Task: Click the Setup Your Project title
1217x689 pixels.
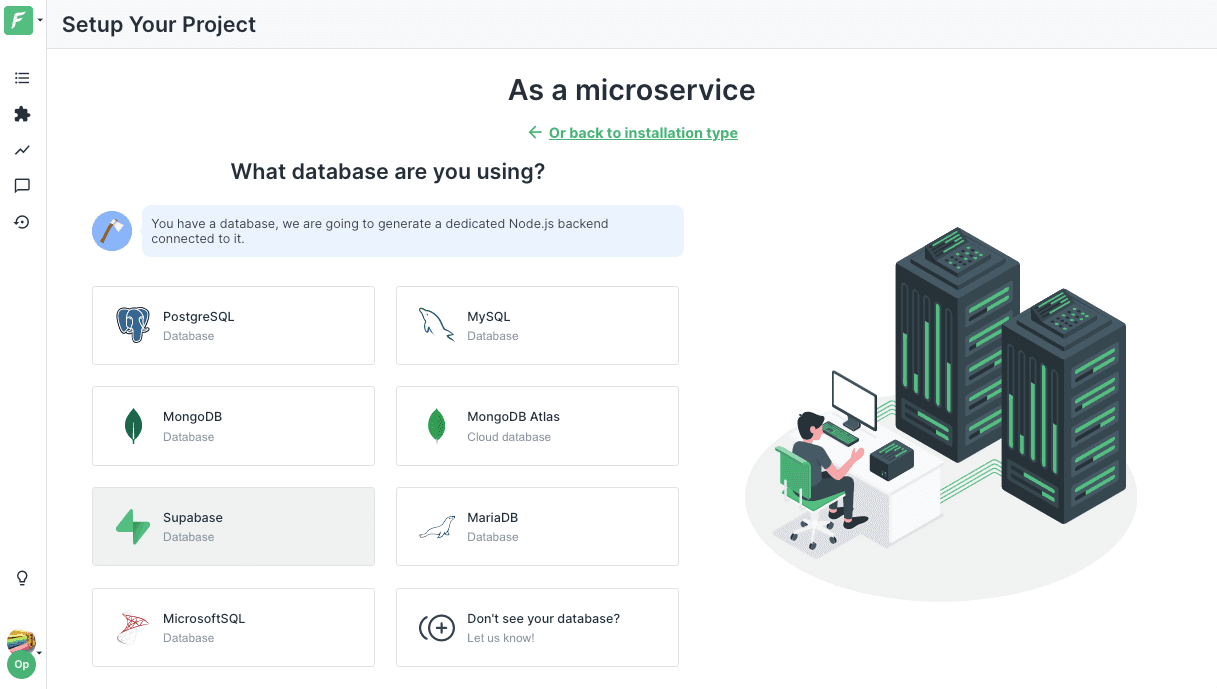Action: coord(159,24)
